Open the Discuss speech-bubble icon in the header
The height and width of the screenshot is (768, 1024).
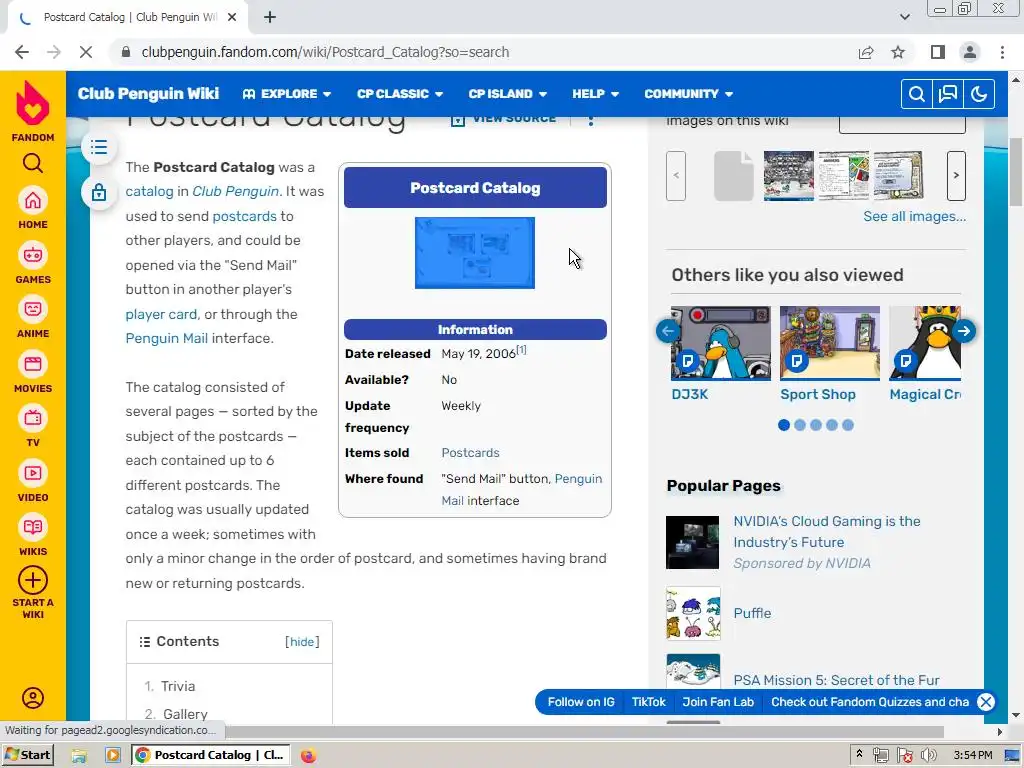(948, 94)
